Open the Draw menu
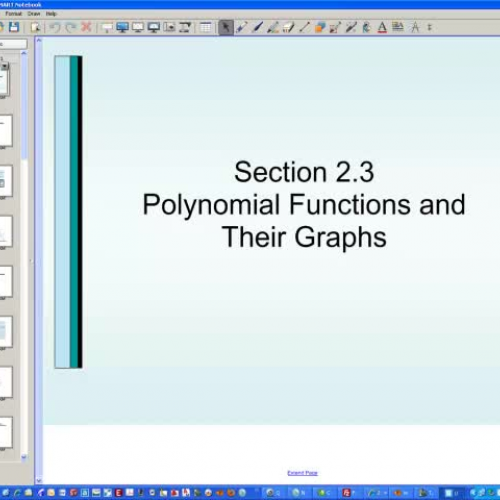This screenshot has width=500, height=500. [x=34, y=14]
